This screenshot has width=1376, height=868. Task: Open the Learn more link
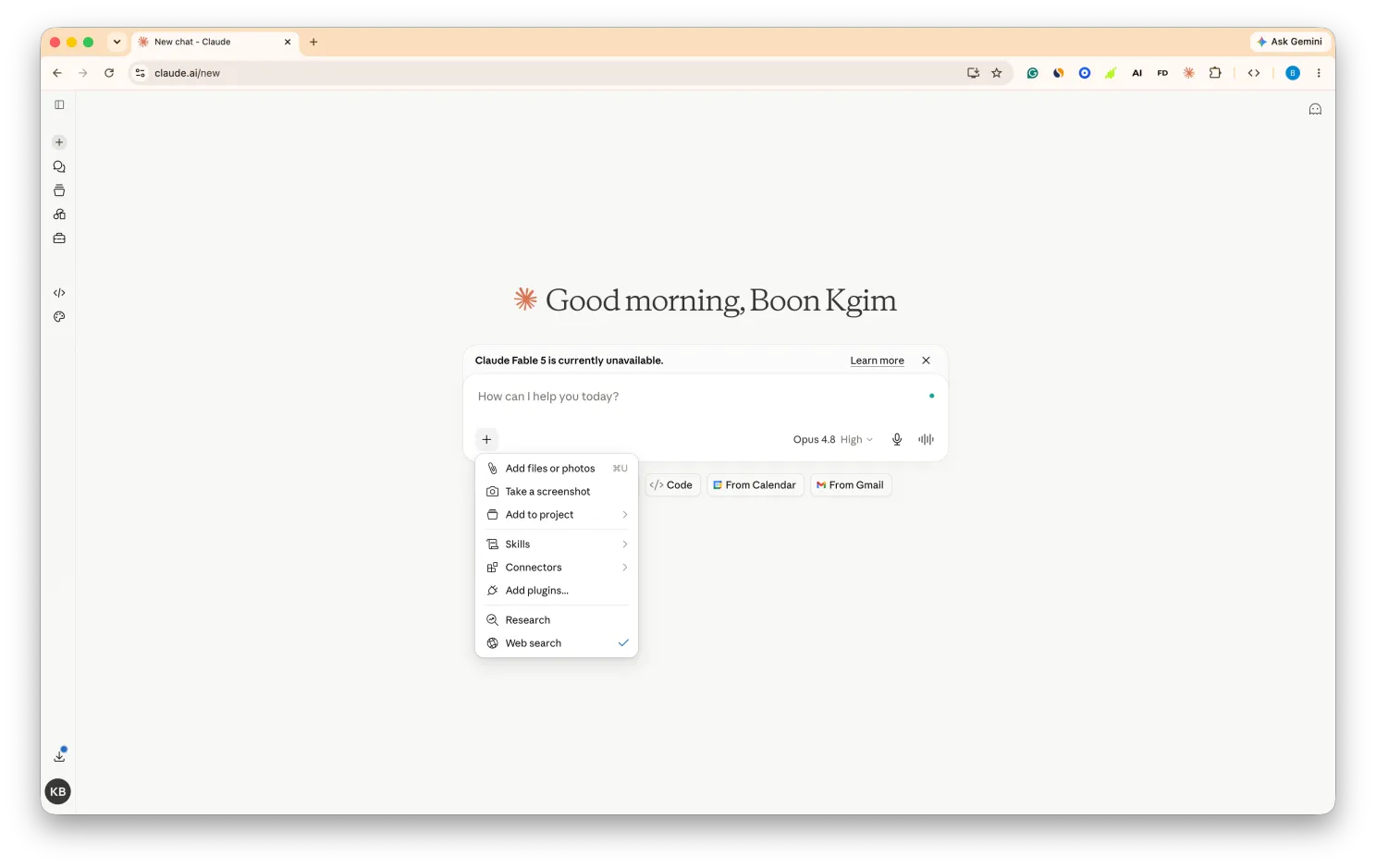(x=877, y=361)
